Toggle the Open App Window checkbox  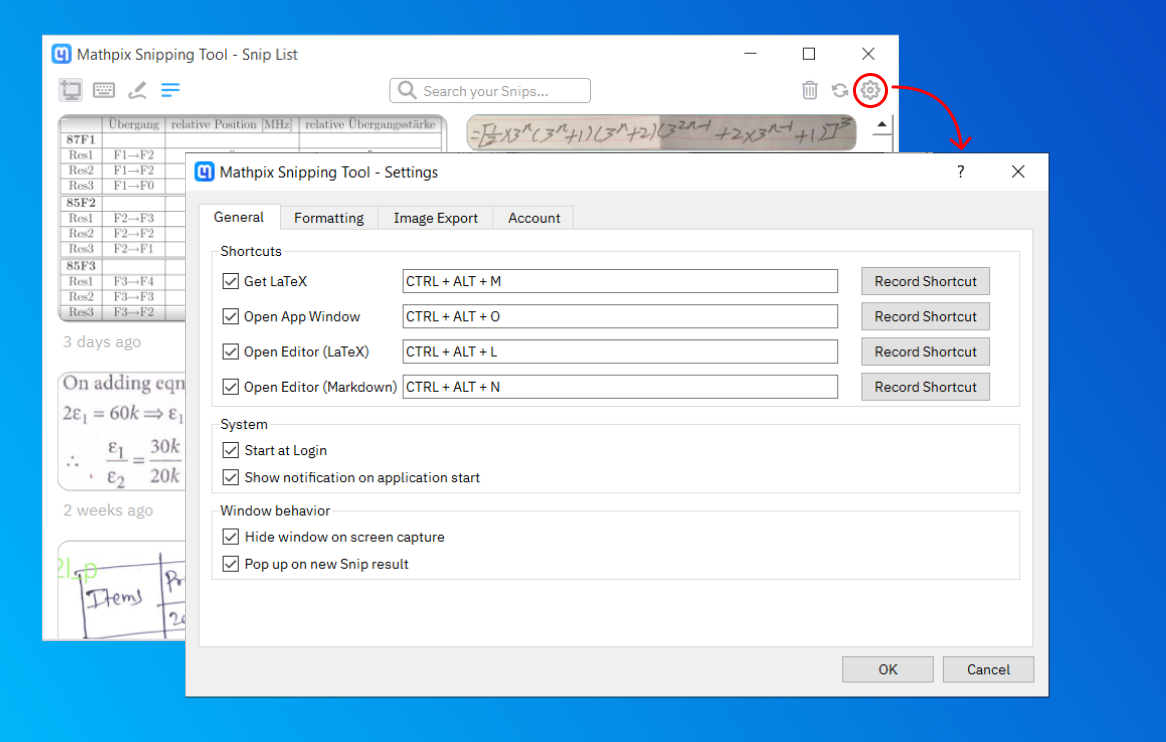[x=231, y=316]
